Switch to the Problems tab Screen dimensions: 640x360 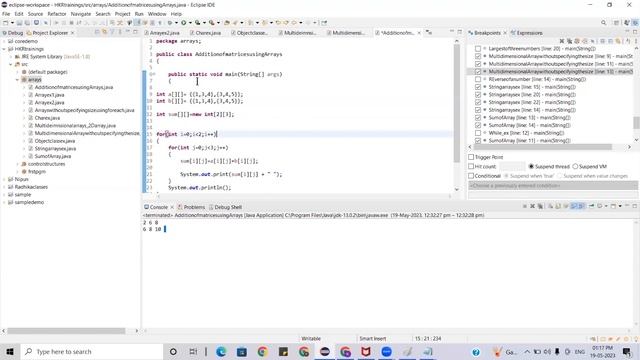(191, 207)
